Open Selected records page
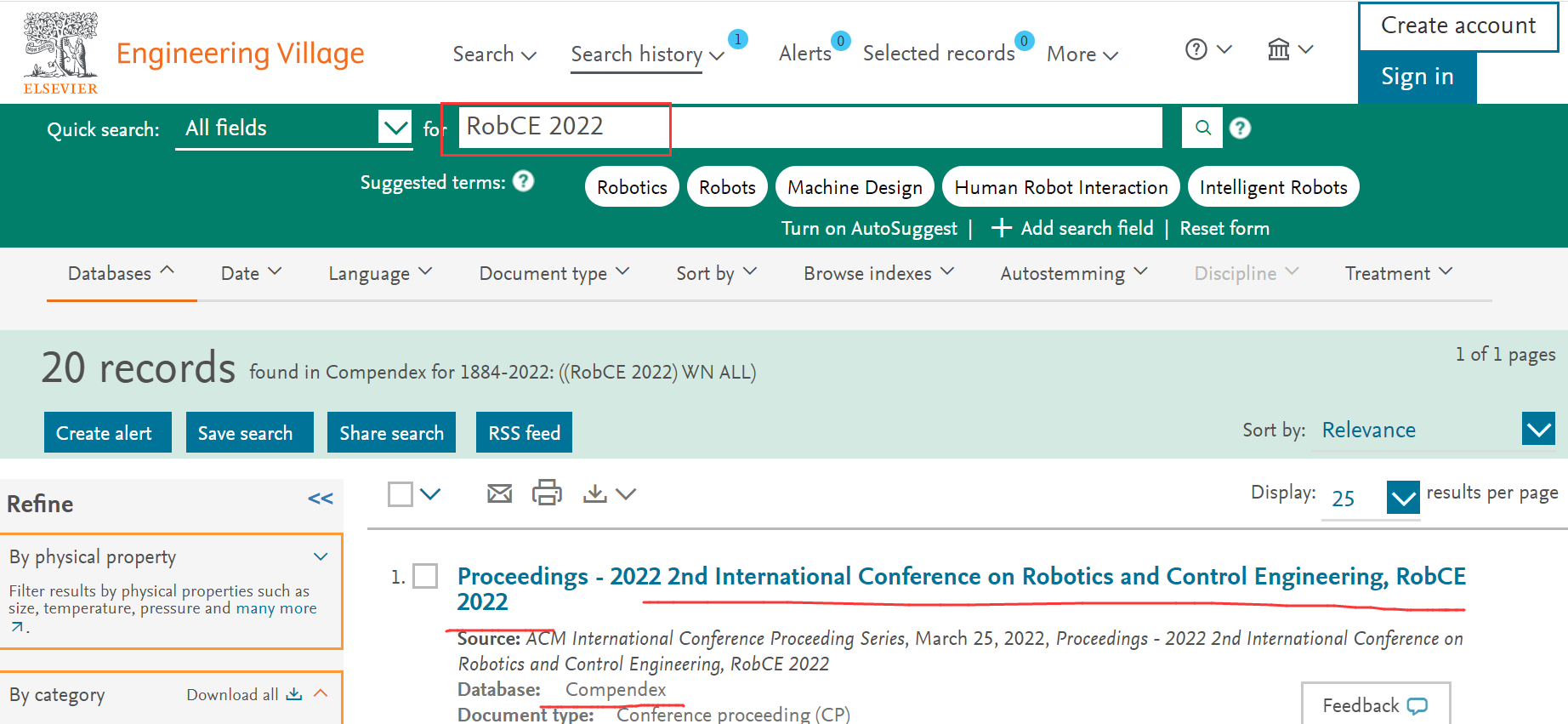The width and height of the screenshot is (1568, 724). pyautogui.click(x=939, y=53)
